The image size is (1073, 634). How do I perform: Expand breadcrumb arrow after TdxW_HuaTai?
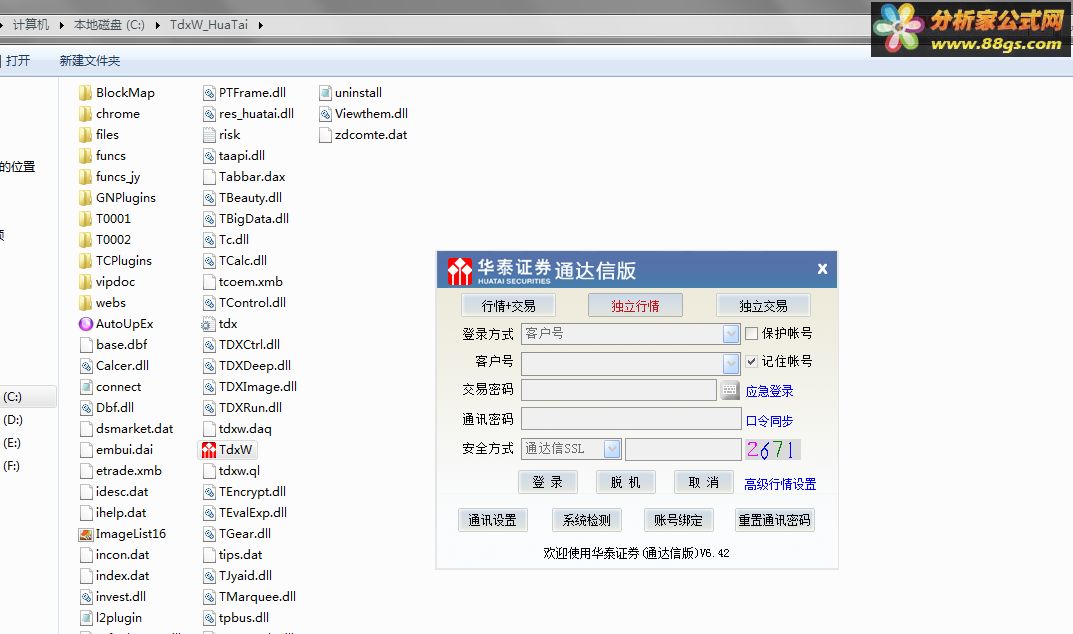point(261,25)
